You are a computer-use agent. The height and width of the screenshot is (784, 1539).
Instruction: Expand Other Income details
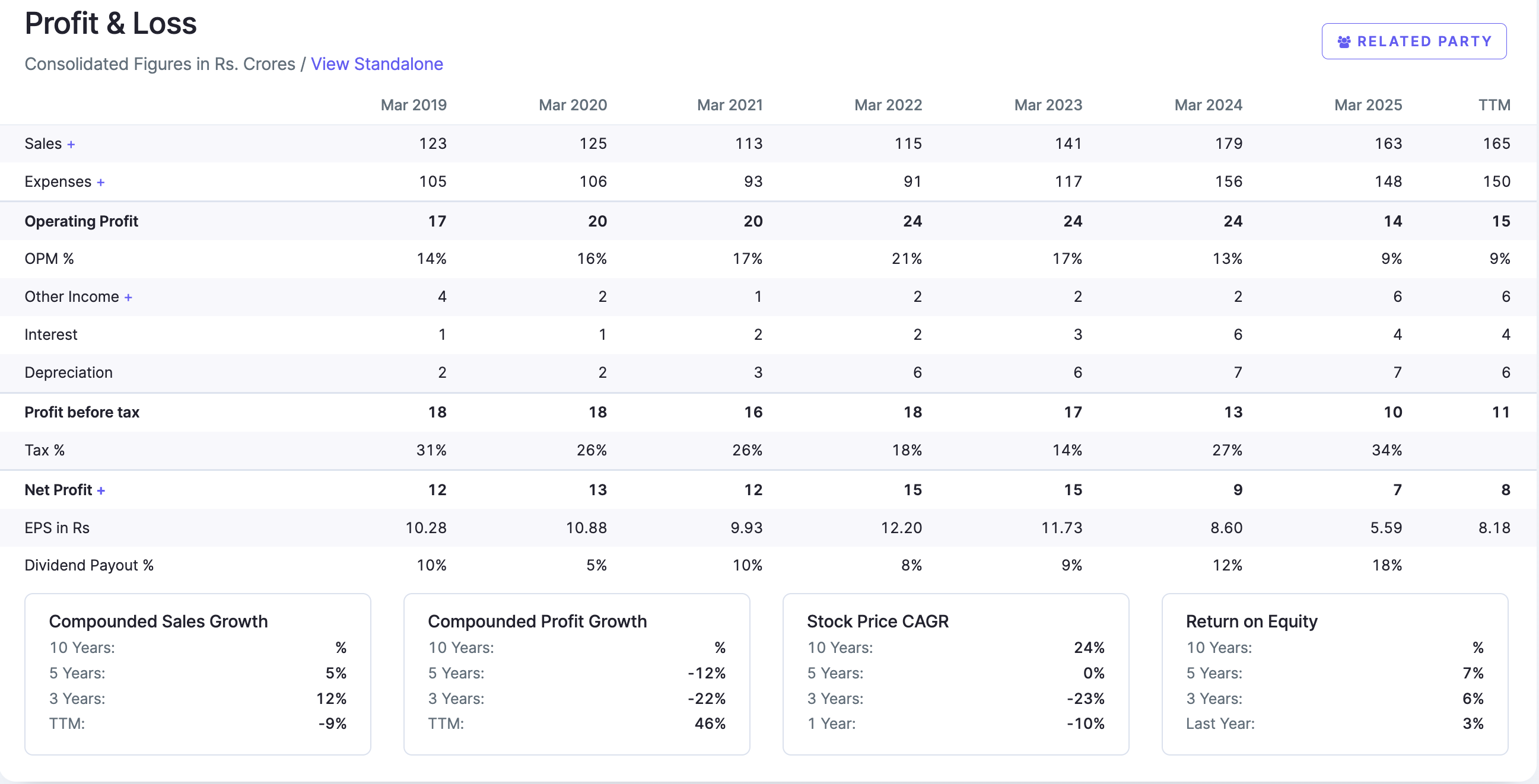click(x=128, y=297)
